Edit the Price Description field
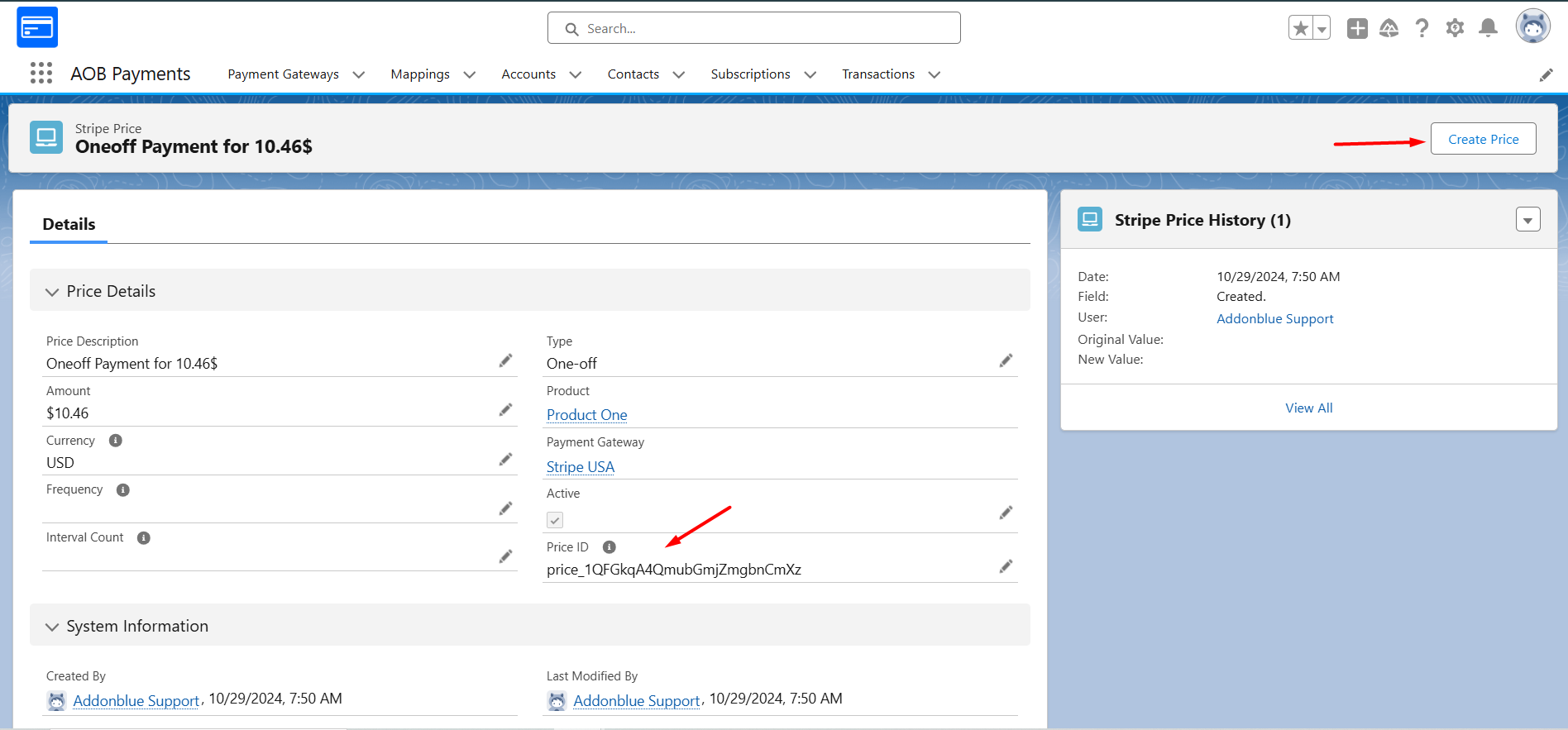Viewport: 1568px width, 730px height. tap(505, 360)
